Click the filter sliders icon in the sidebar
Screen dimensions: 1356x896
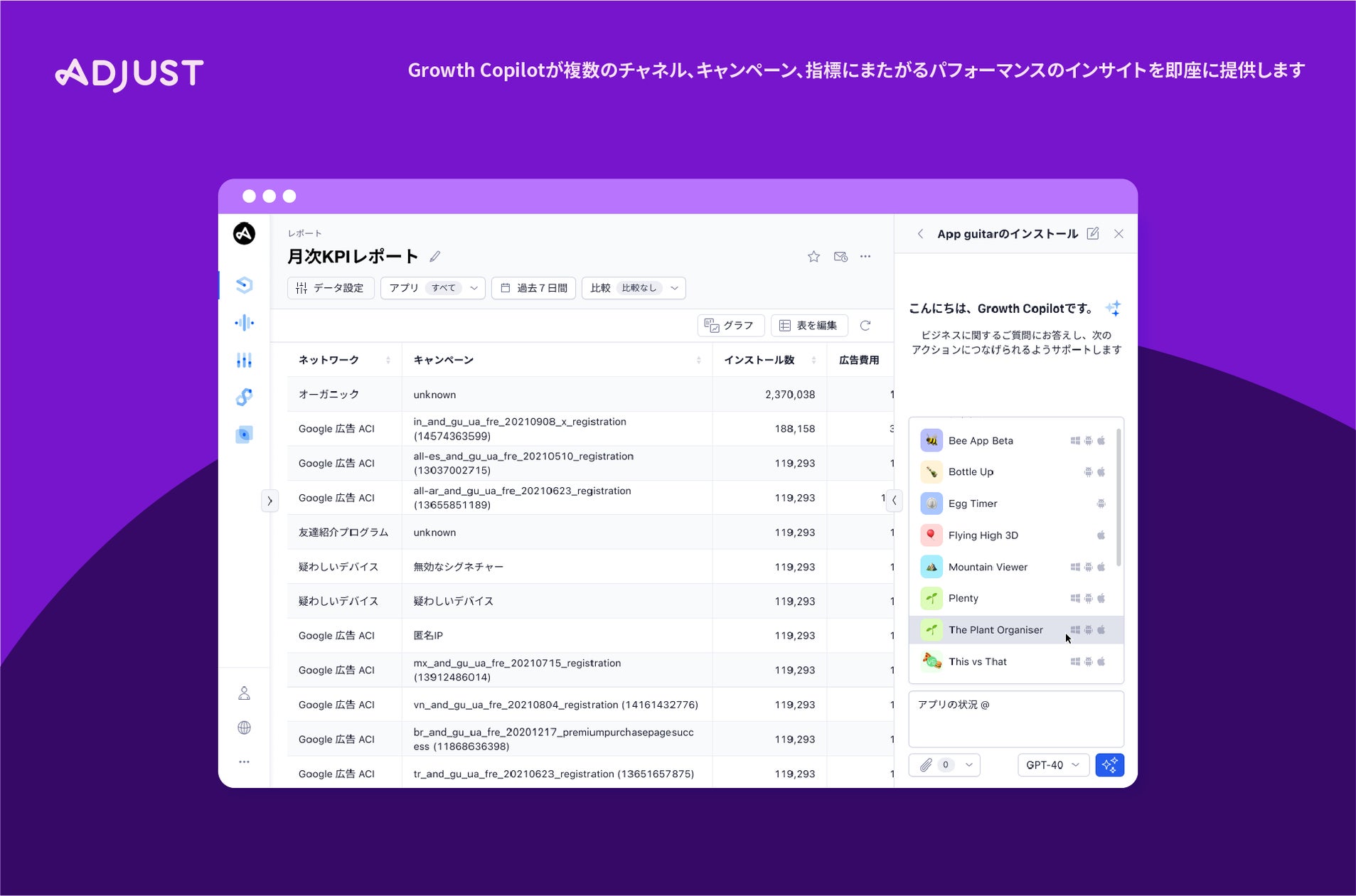tap(245, 361)
